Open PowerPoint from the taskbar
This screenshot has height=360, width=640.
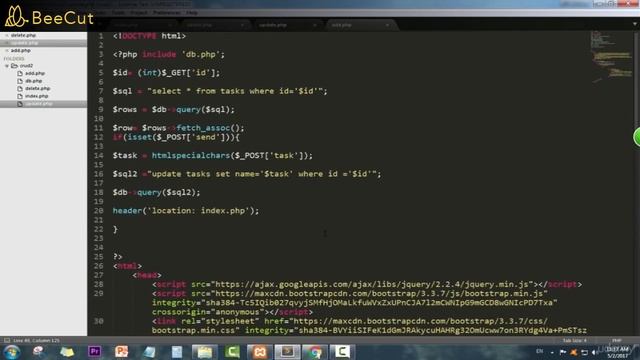[x=122, y=351]
